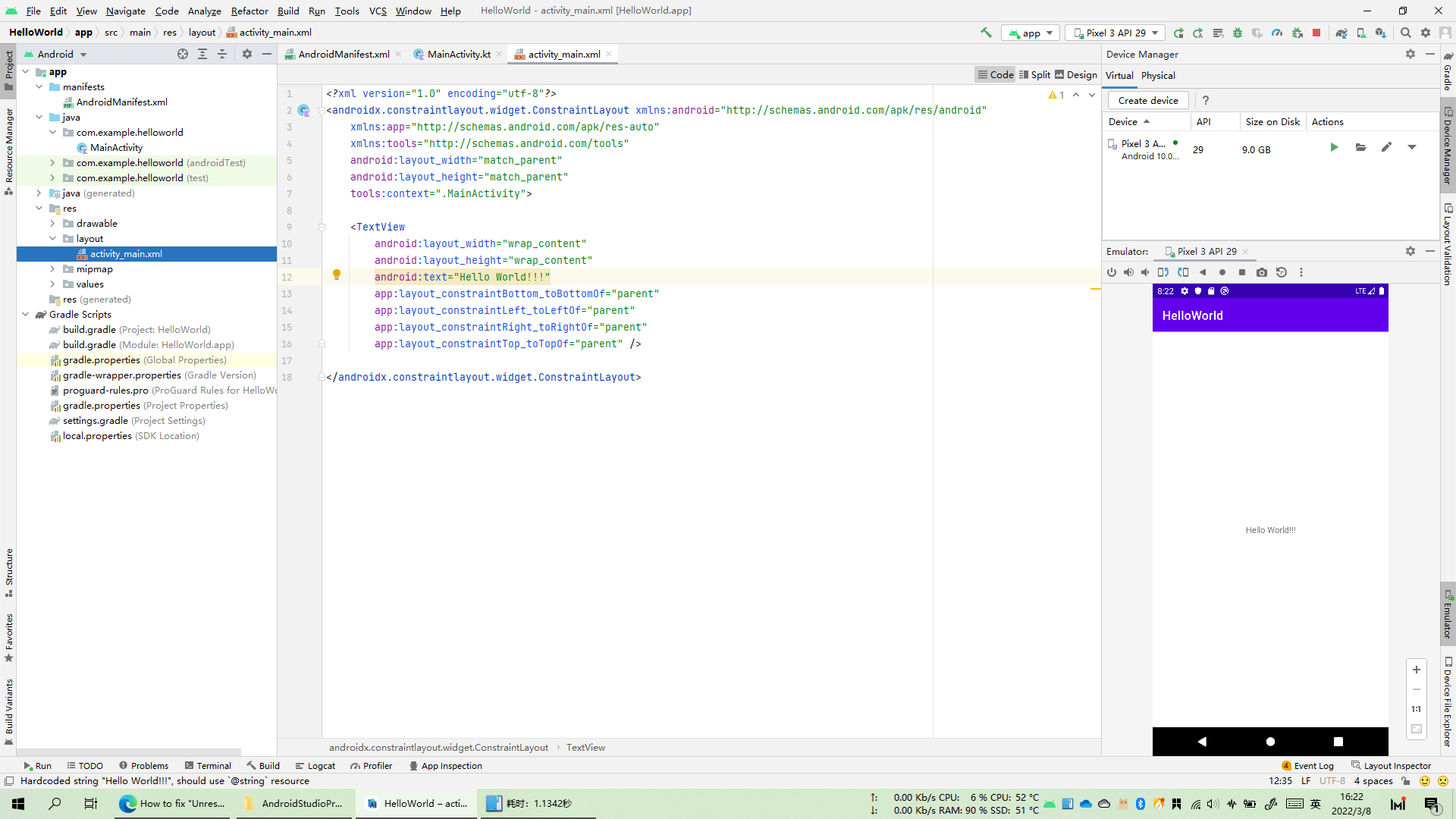Click emulator power button icon
Image resolution: width=1456 pixels, height=819 pixels.
point(1112,272)
